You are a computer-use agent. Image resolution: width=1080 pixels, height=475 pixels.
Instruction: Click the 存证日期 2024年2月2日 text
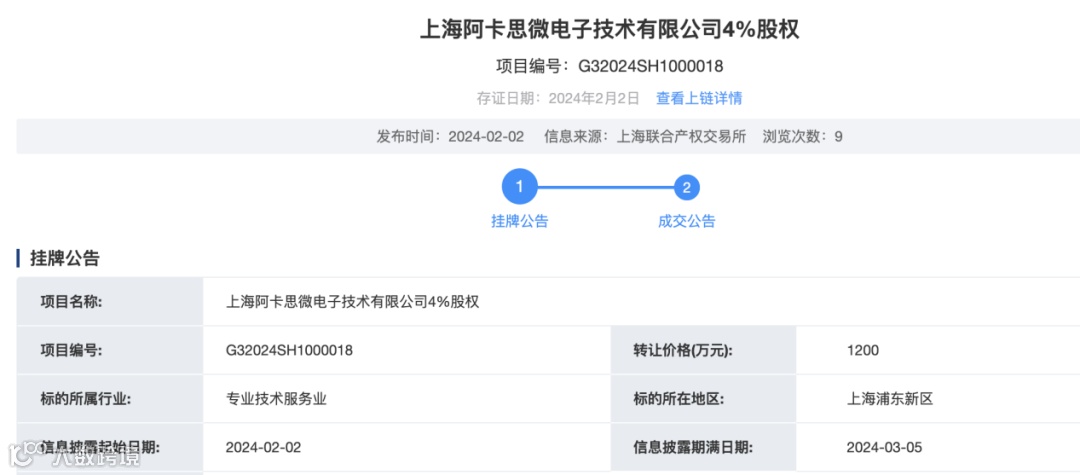coord(559,98)
